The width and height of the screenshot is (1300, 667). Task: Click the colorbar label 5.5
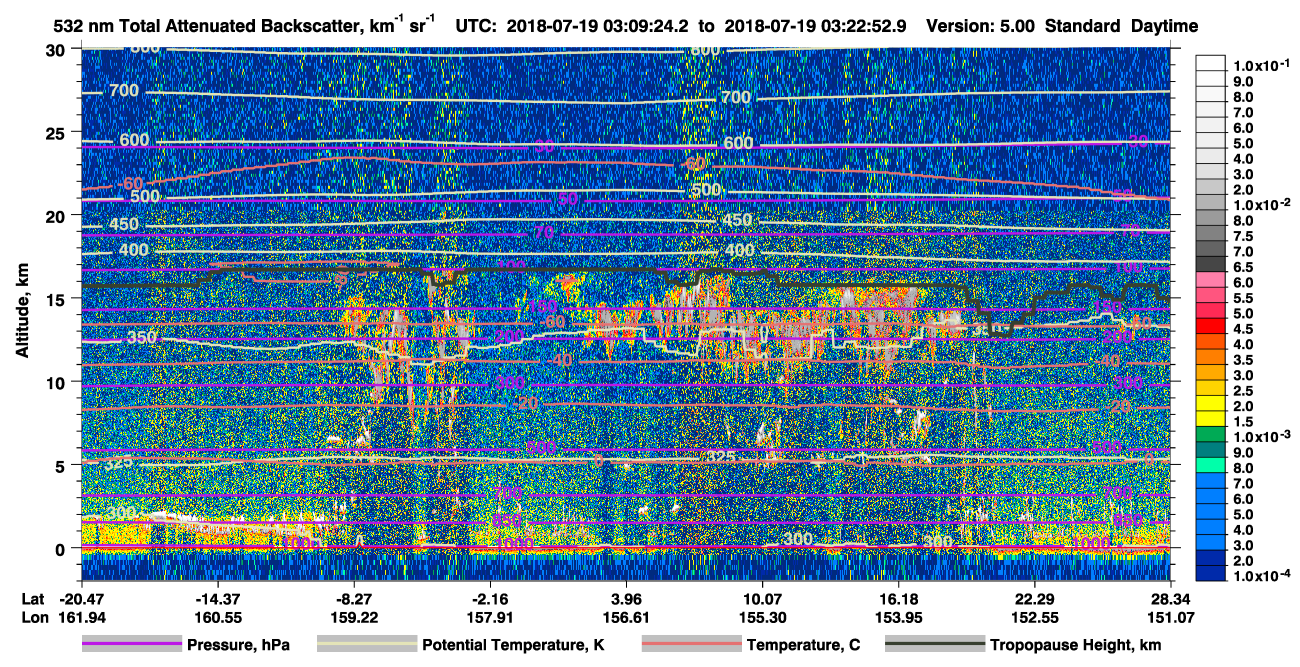[1244, 298]
